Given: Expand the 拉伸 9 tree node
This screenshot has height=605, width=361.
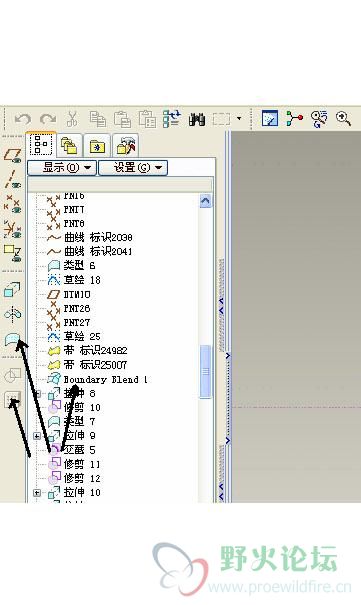Looking at the screenshot, I should [x=37, y=436].
